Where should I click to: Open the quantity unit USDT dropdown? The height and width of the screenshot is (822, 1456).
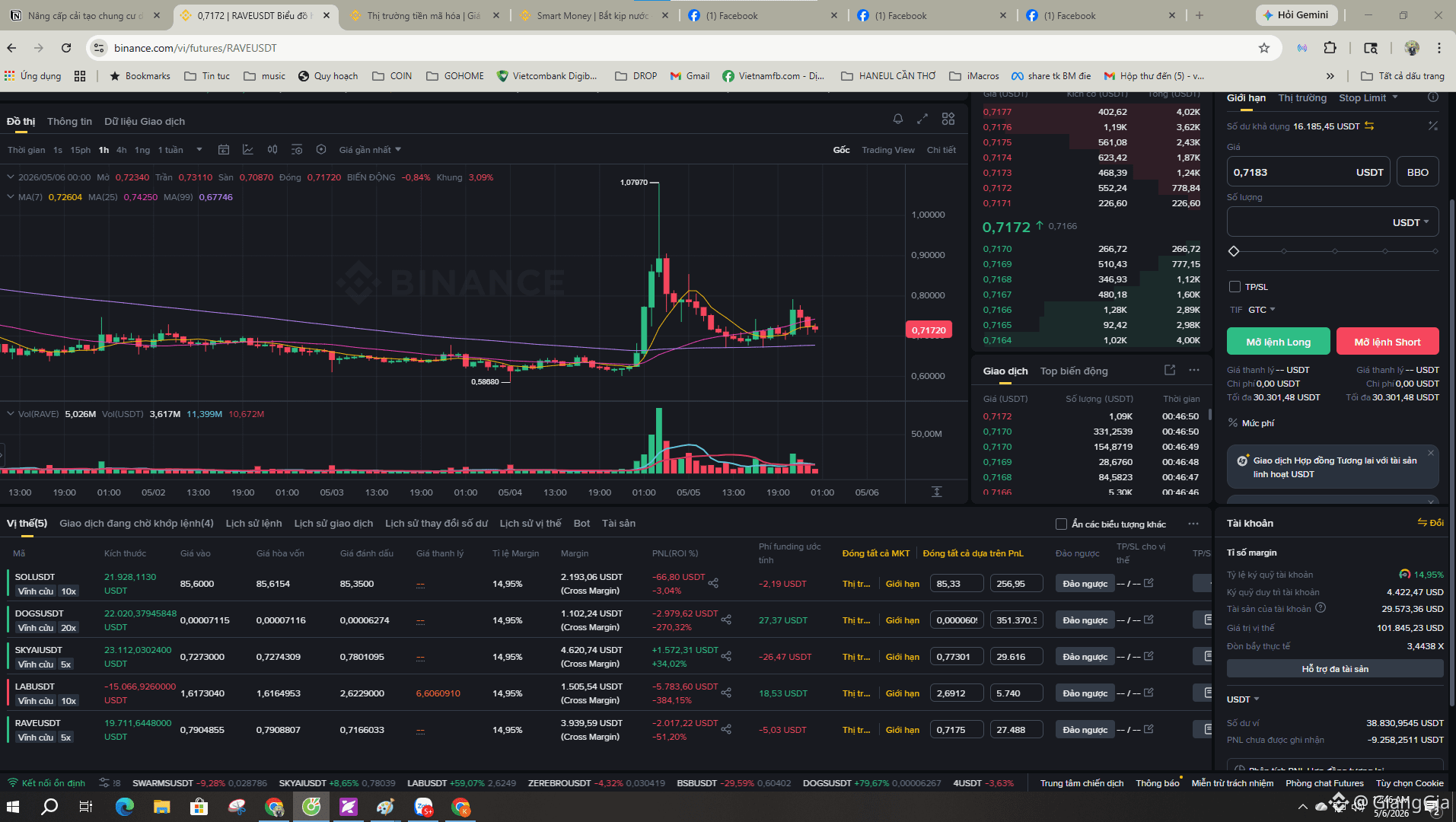[x=1410, y=222]
